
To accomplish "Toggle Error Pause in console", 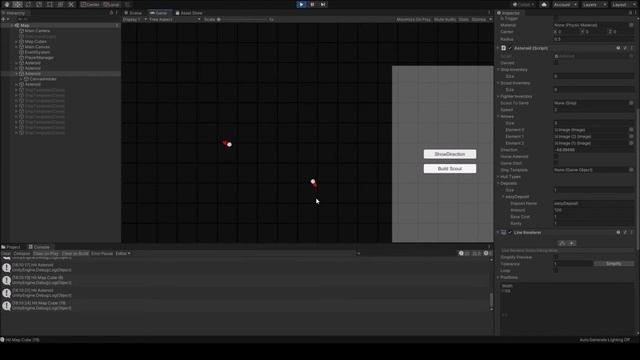I will pyautogui.click(x=102, y=253).
